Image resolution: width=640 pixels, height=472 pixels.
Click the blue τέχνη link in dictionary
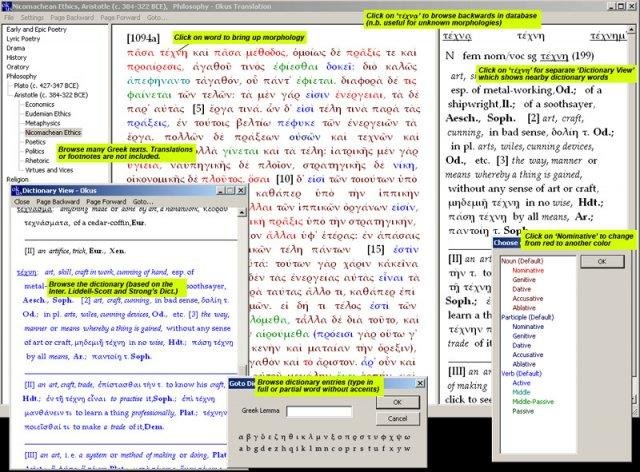[27, 270]
